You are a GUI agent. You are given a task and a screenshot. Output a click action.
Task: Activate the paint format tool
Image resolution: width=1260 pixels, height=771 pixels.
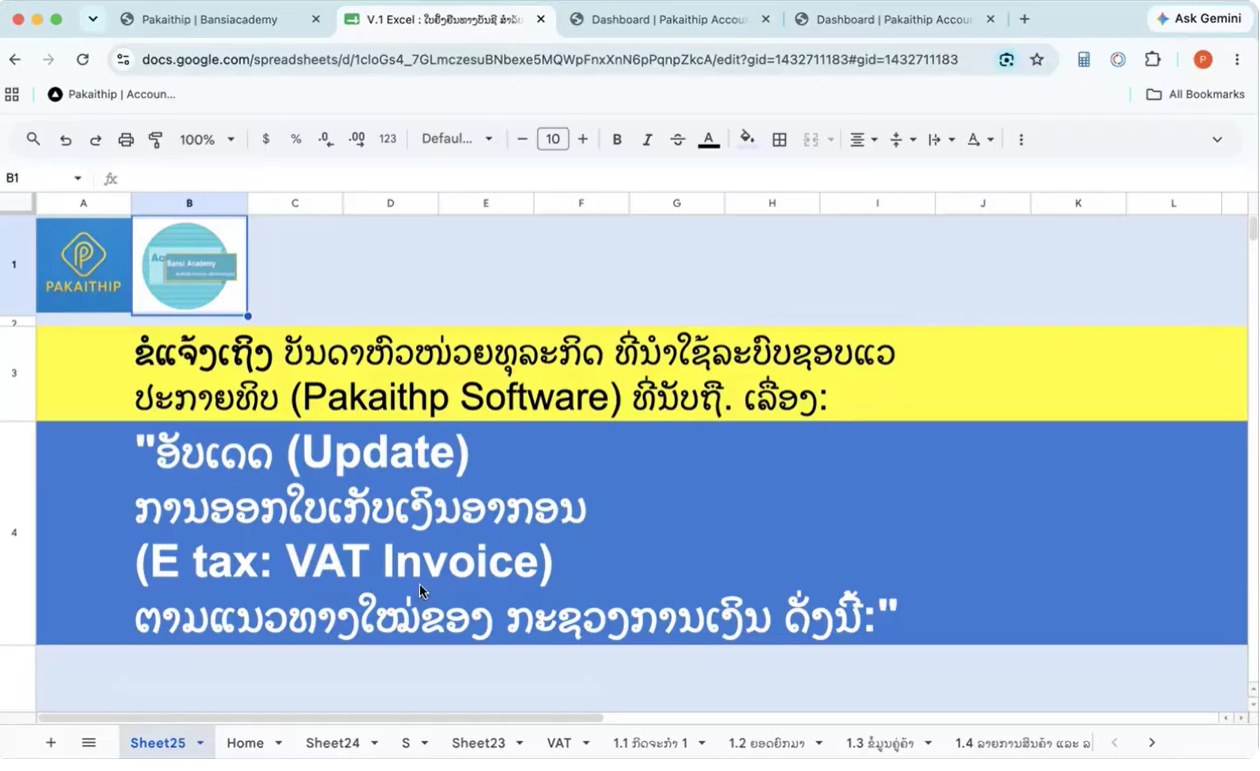(x=156, y=140)
